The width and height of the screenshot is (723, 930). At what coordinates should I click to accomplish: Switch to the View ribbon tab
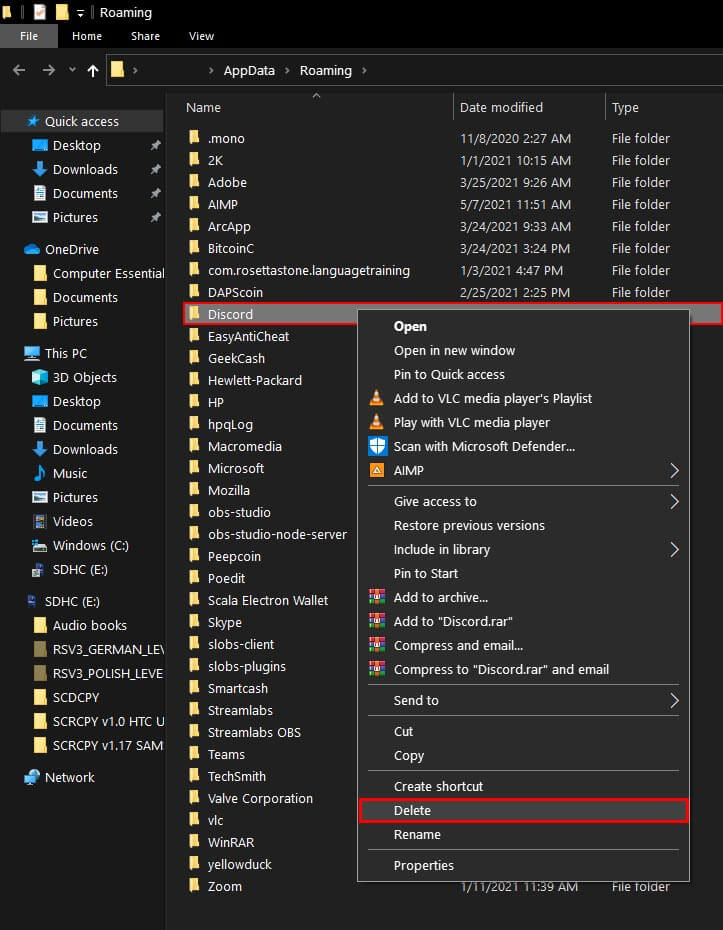201,36
